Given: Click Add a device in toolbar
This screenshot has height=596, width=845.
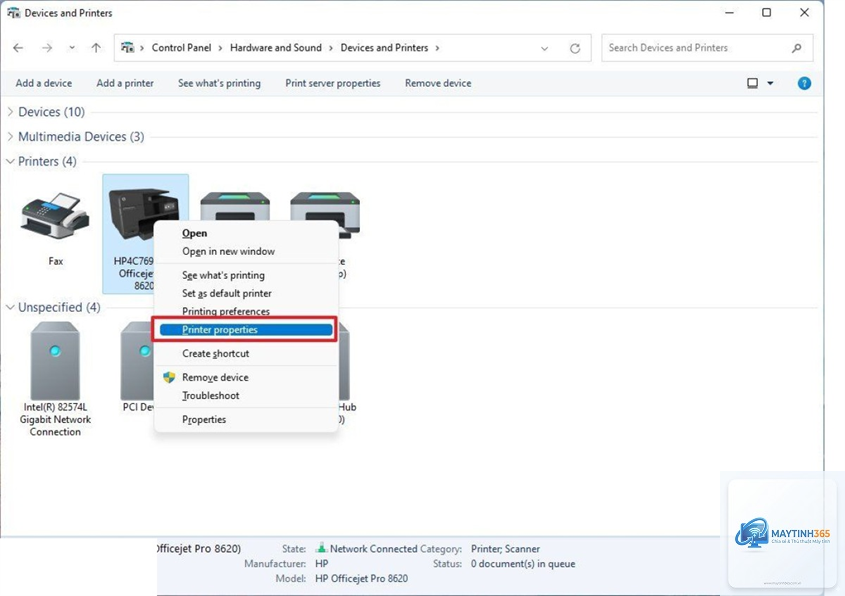Looking at the screenshot, I should coord(44,83).
